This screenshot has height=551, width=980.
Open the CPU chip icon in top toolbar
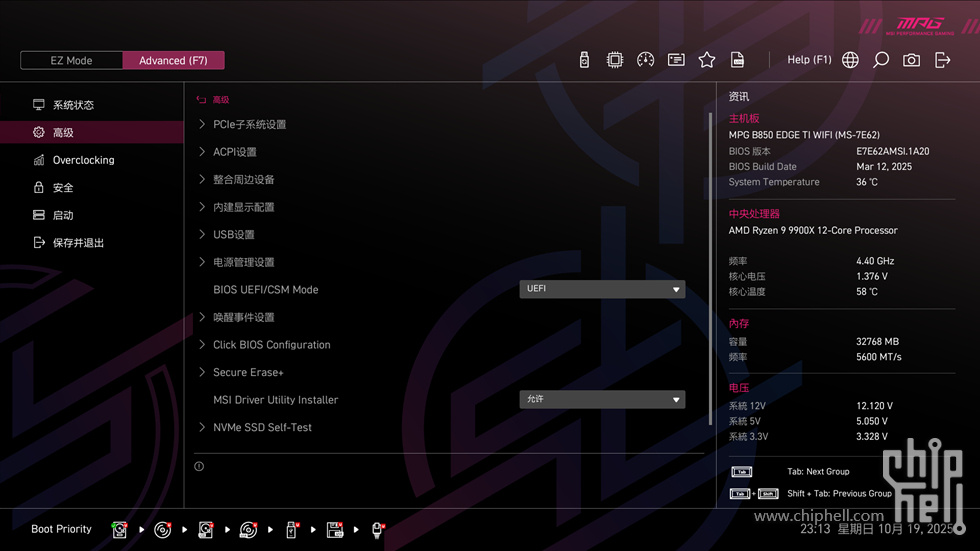pos(615,60)
